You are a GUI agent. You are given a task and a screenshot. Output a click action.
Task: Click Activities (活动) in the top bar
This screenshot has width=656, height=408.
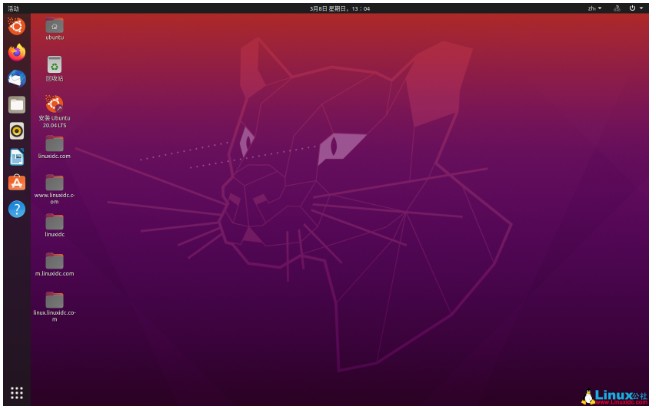pyautogui.click(x=13, y=8)
